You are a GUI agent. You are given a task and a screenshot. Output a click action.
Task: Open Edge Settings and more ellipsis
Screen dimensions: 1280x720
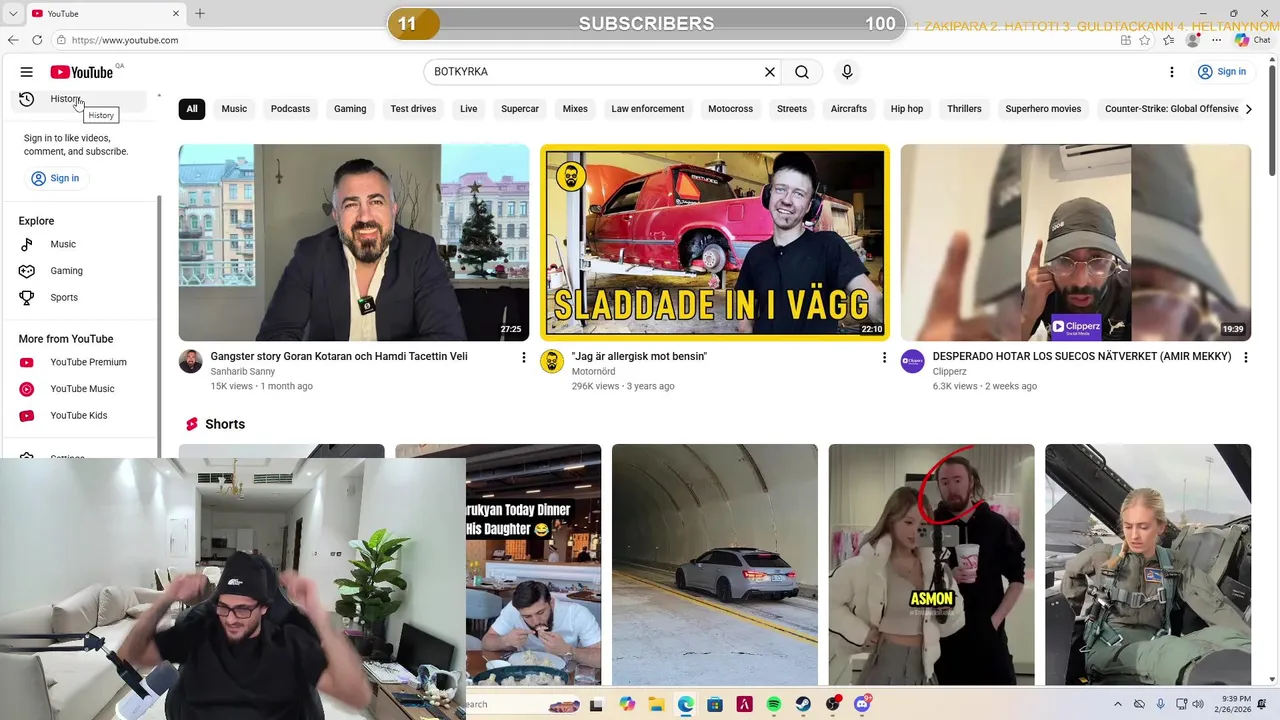tap(1216, 40)
